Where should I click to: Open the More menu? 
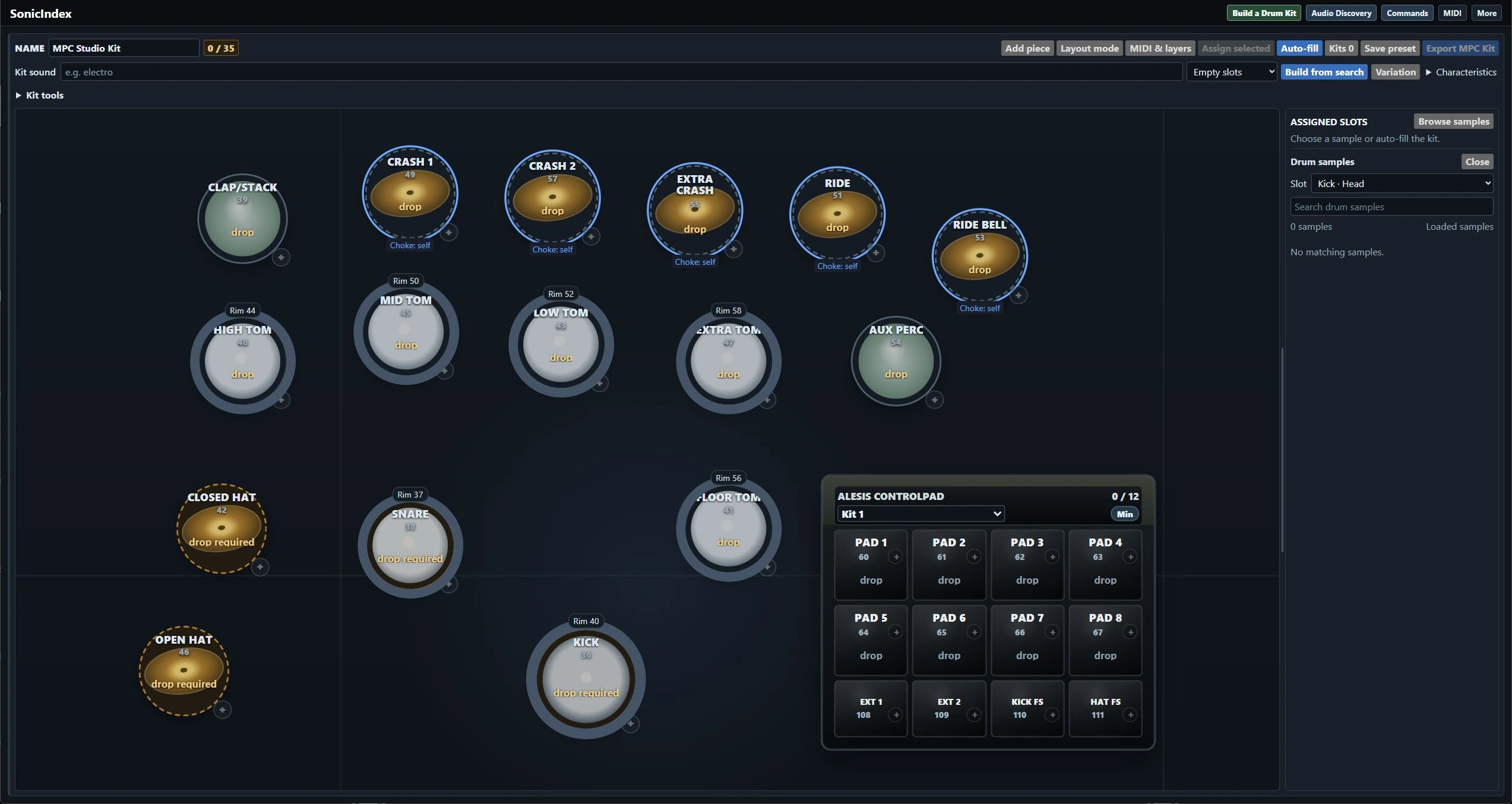click(1486, 13)
